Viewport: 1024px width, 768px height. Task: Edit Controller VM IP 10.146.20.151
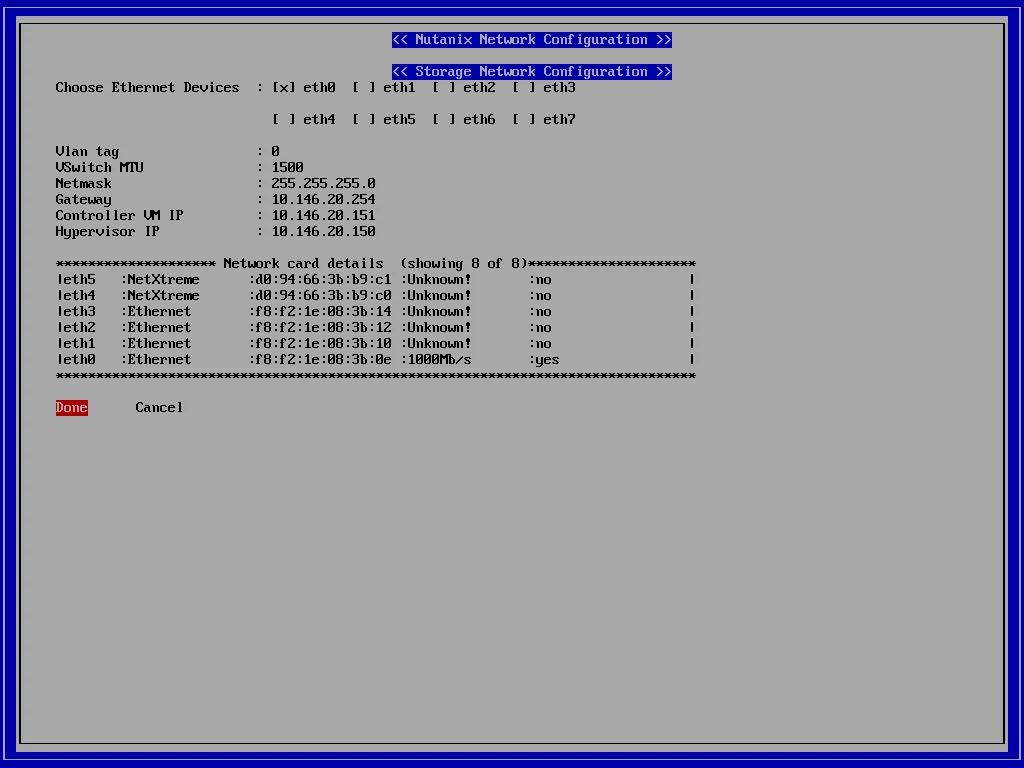(324, 216)
